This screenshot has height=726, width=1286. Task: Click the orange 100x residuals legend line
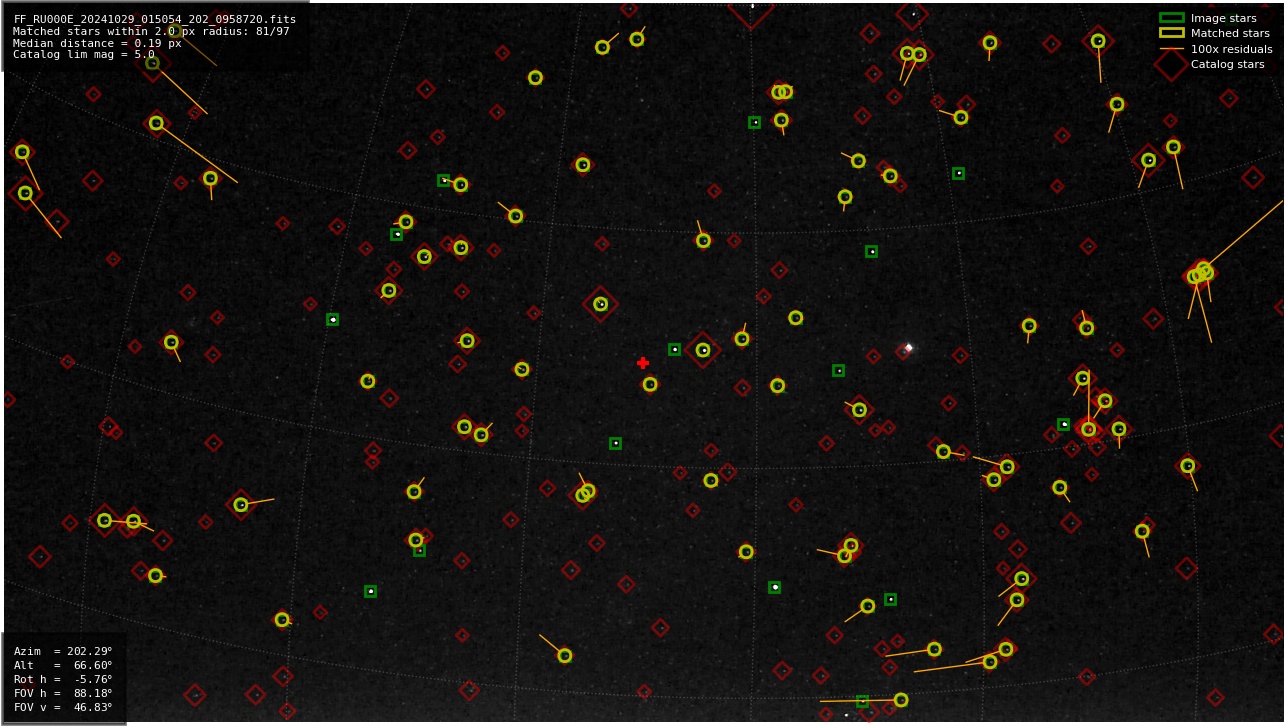coord(1171,49)
